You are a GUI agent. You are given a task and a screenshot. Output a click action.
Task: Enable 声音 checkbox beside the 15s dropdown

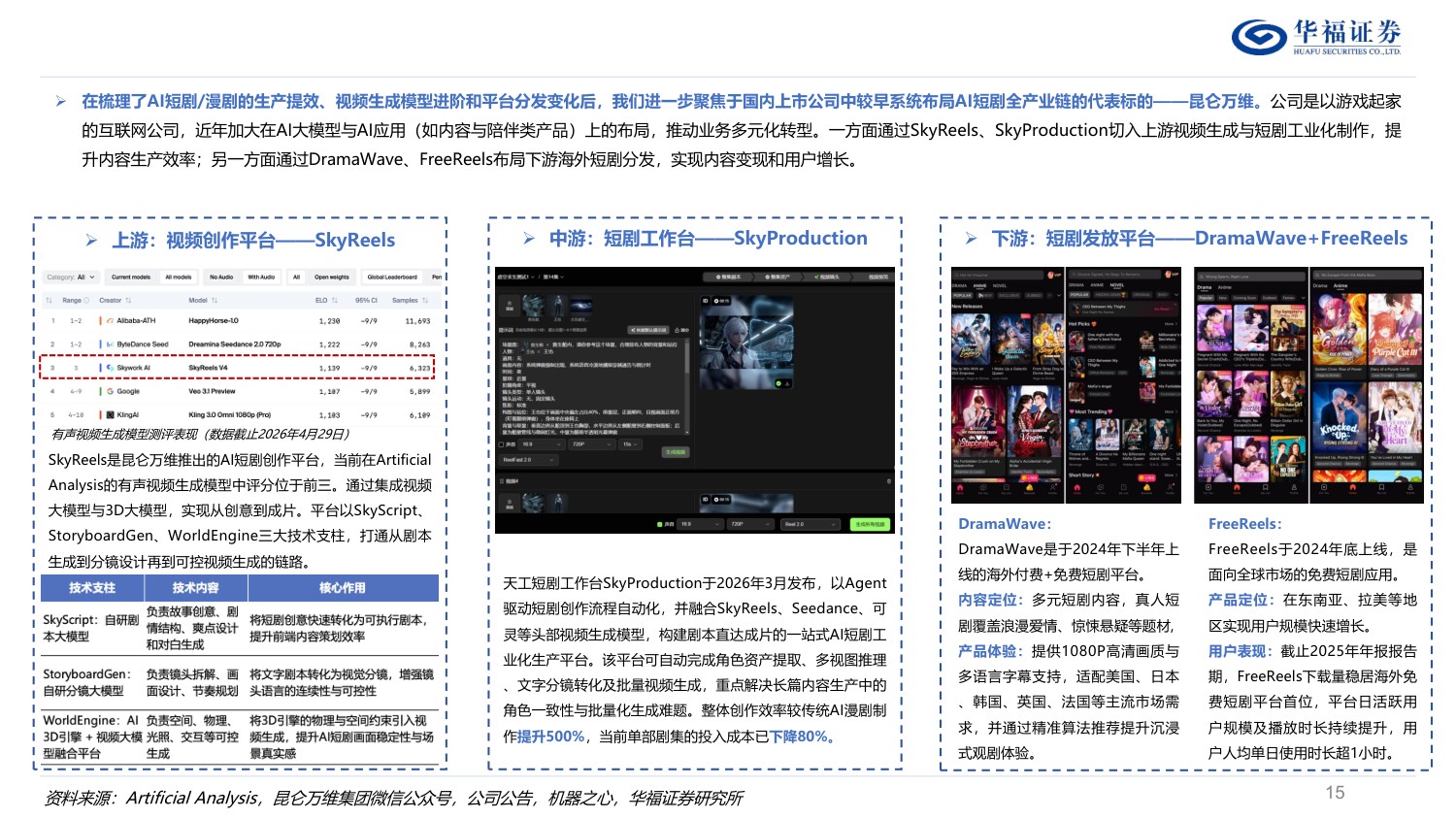click(x=501, y=444)
